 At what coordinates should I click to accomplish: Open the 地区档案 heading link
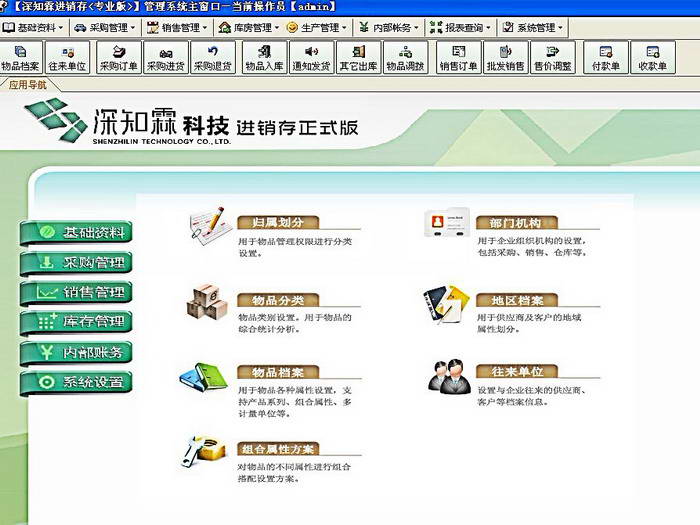(517, 300)
